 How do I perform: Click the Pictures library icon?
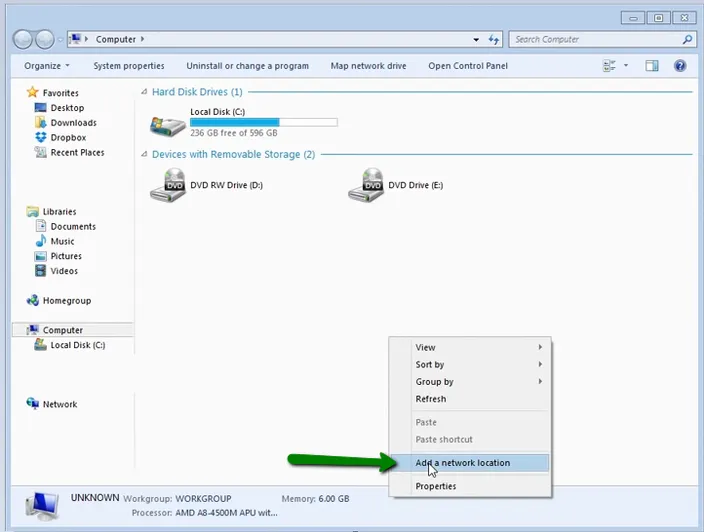tap(40, 256)
